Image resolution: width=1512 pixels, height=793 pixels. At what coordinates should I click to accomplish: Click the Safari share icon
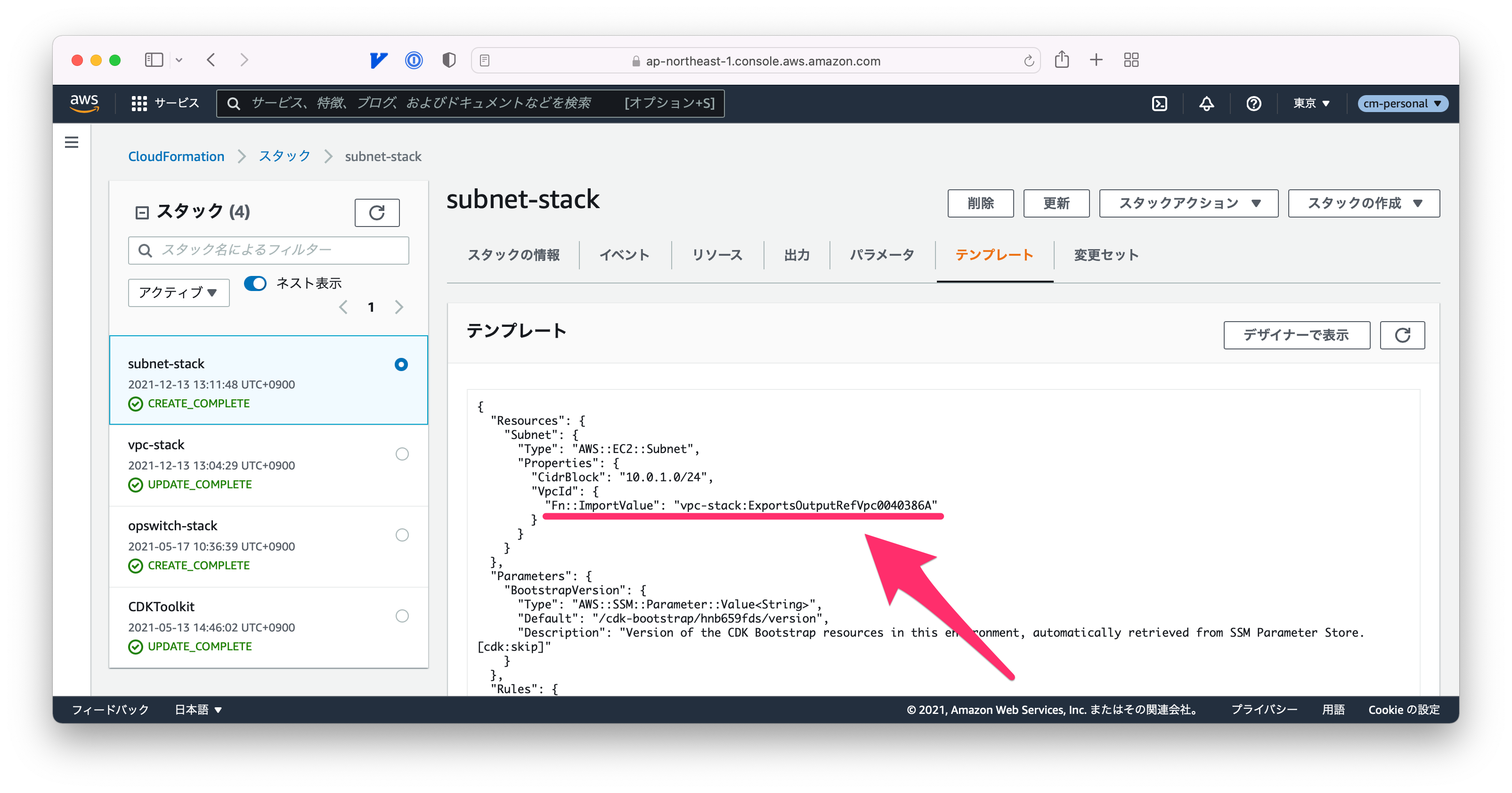click(1062, 60)
